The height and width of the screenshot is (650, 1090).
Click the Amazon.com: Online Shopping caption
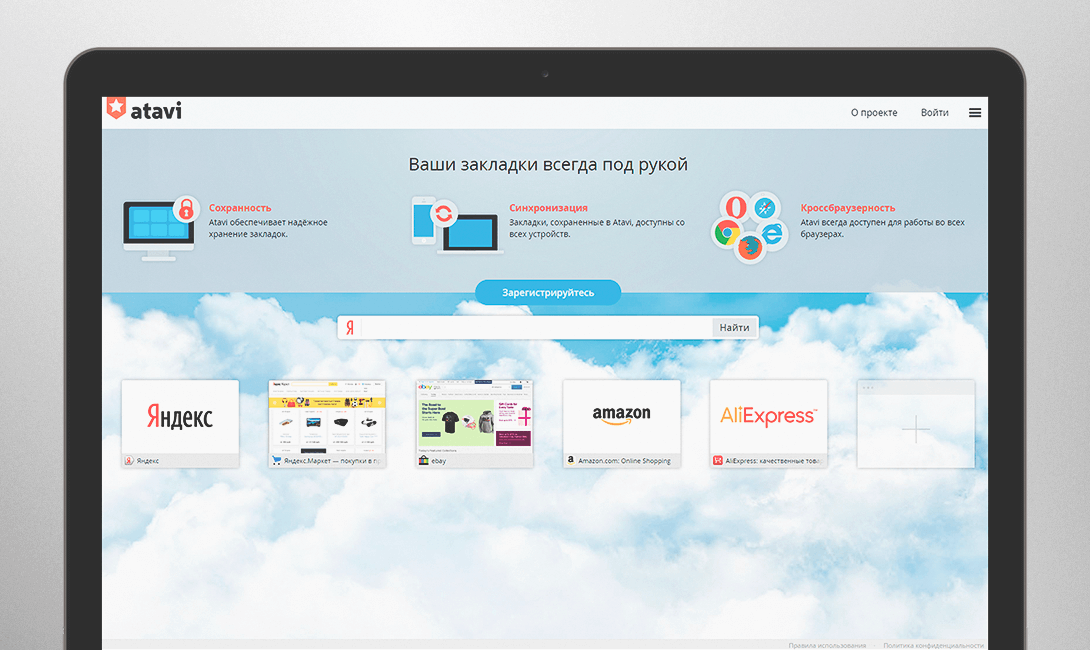(x=624, y=461)
